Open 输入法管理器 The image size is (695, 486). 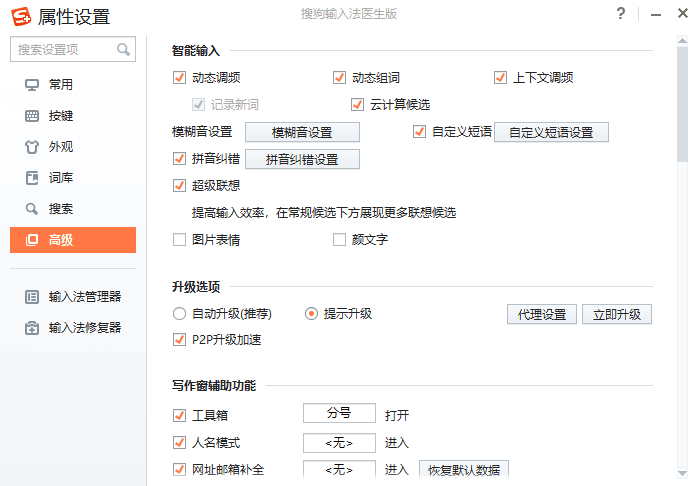click(x=73, y=297)
